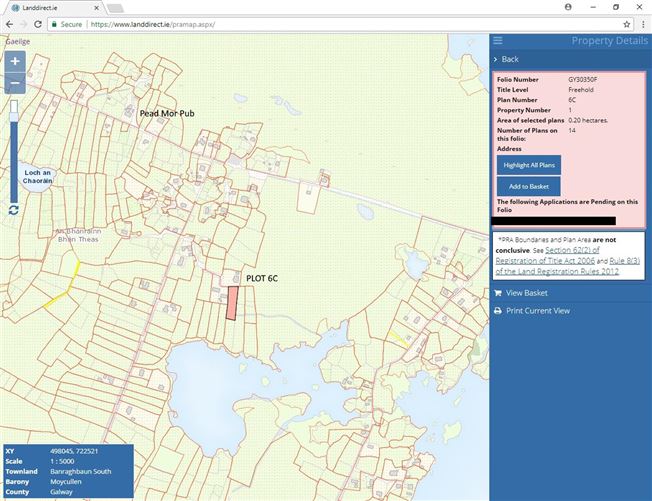
Task: Open the hamburger menu in Property Details
Action: click(x=498, y=40)
